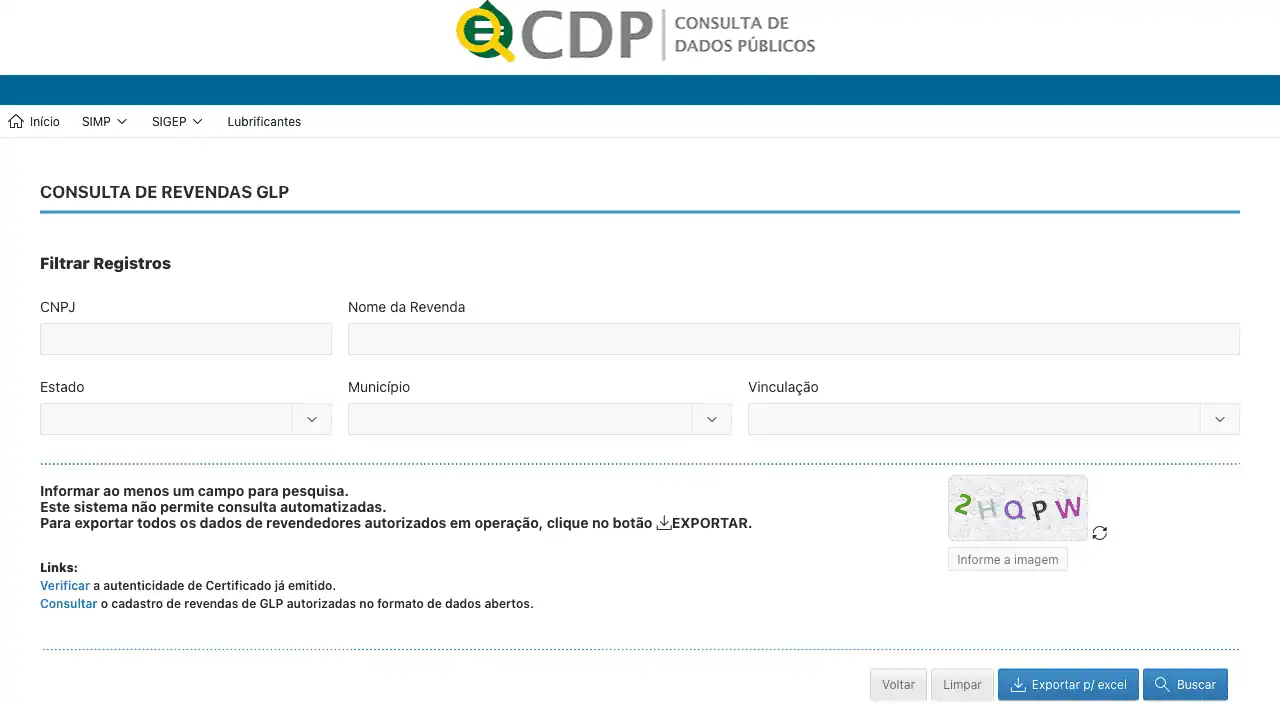Click the captcha image
This screenshot has width=1280, height=704.
click(x=1017, y=508)
